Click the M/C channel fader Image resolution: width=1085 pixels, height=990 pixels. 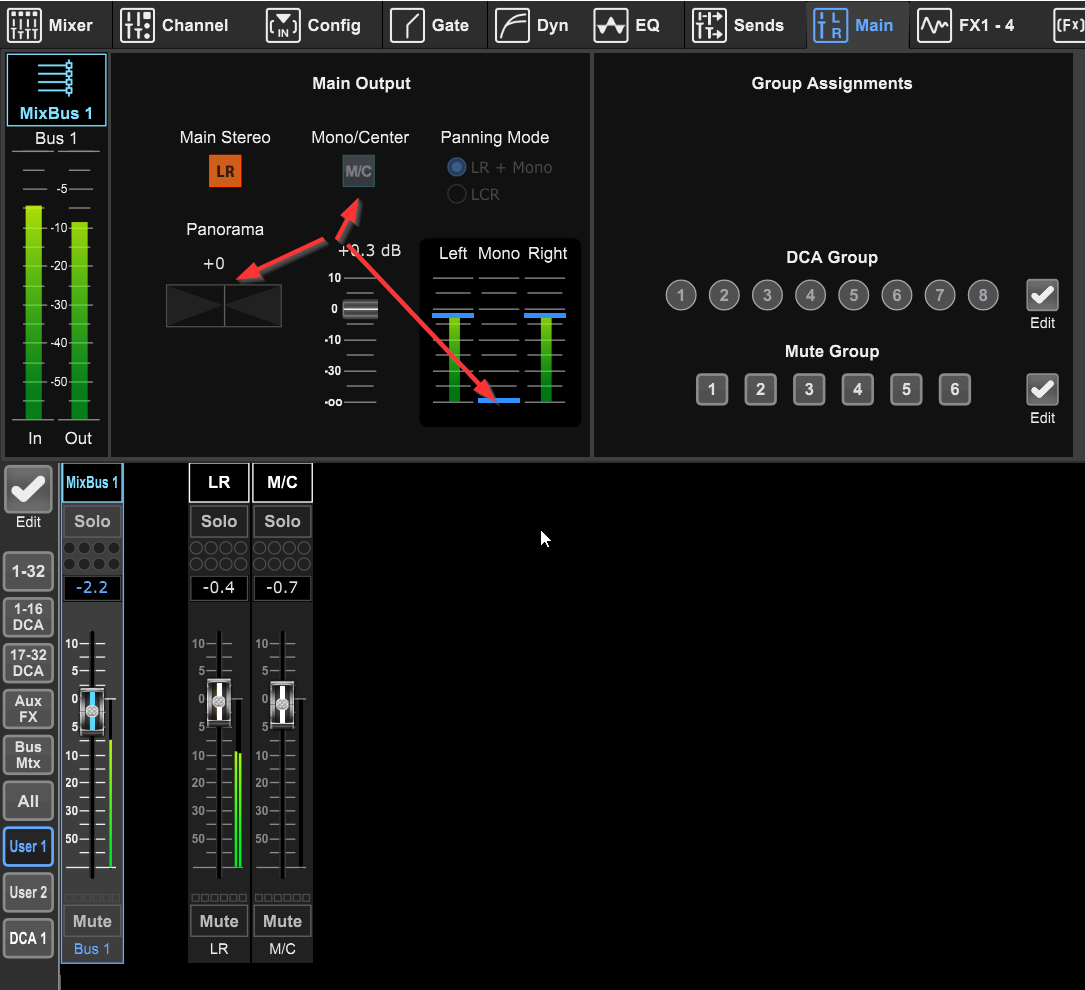[x=282, y=704]
